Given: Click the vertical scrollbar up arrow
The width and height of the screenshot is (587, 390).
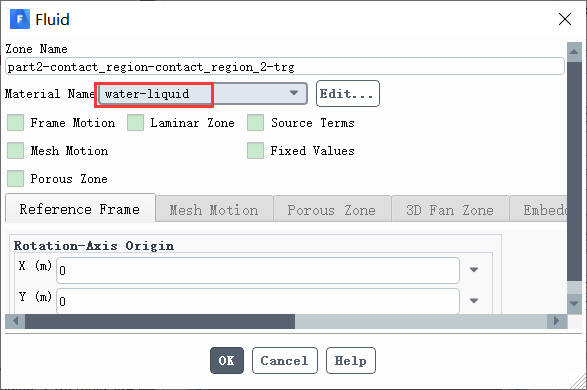Looking at the screenshot, I should [574, 52].
